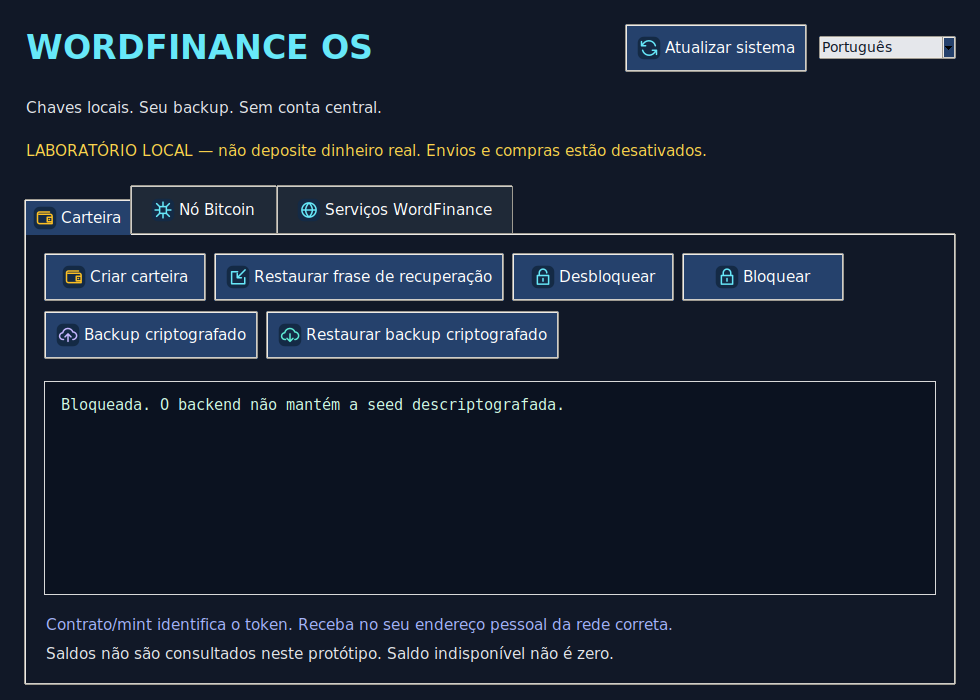980x700 pixels.
Task: Click the Nó Bitcoin node icon
Action: (162, 209)
